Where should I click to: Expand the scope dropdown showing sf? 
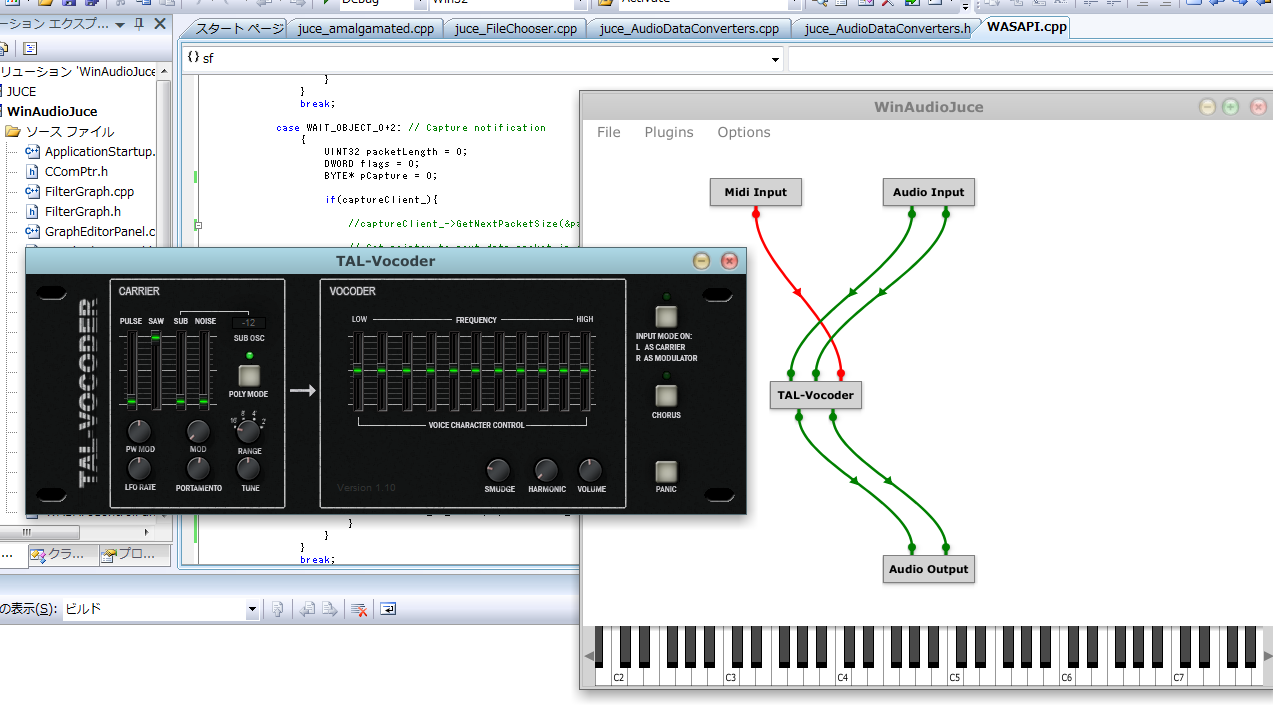[x=775, y=59]
